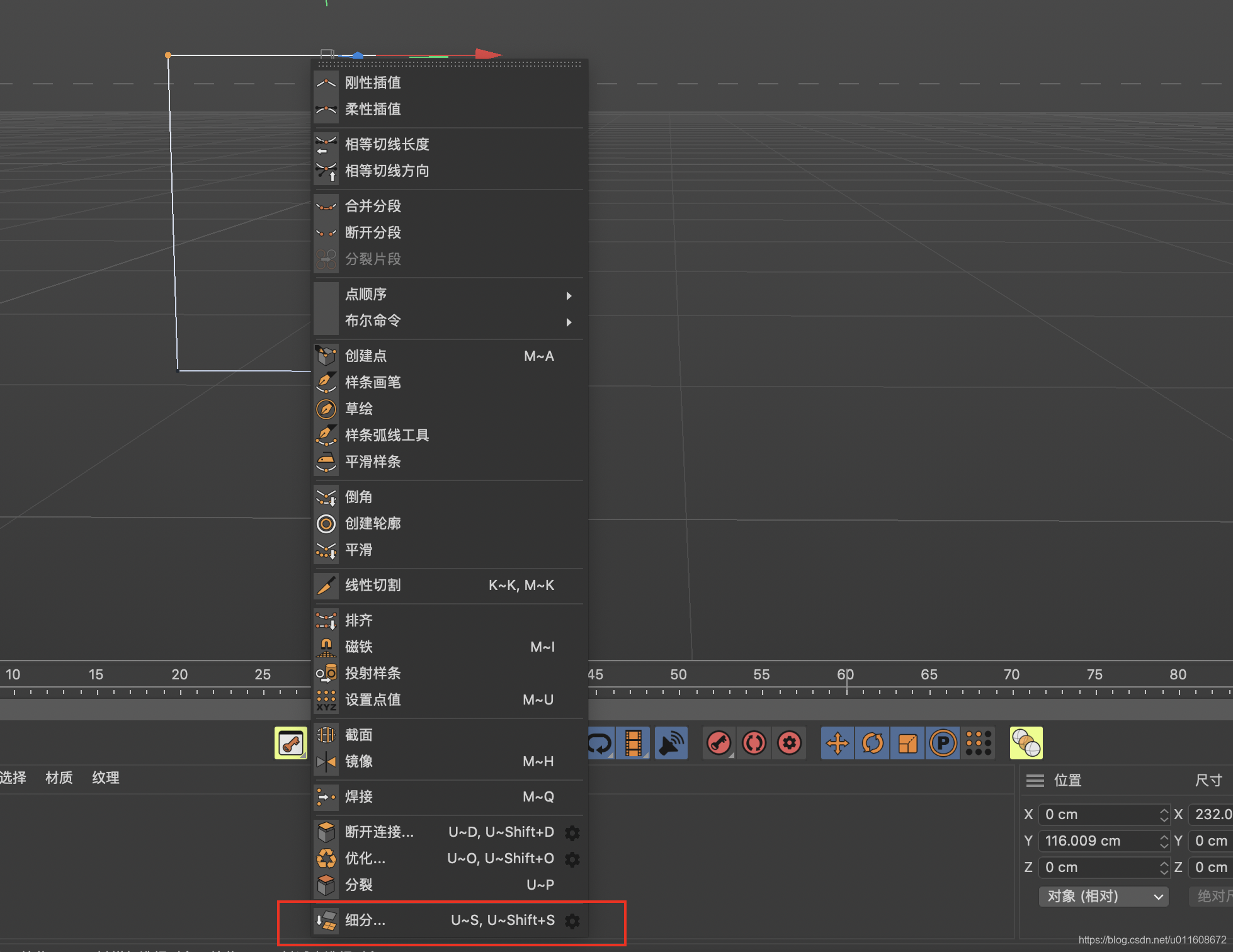1233x952 pixels.
Task: Click the play sound speaker icon
Action: 671,744
